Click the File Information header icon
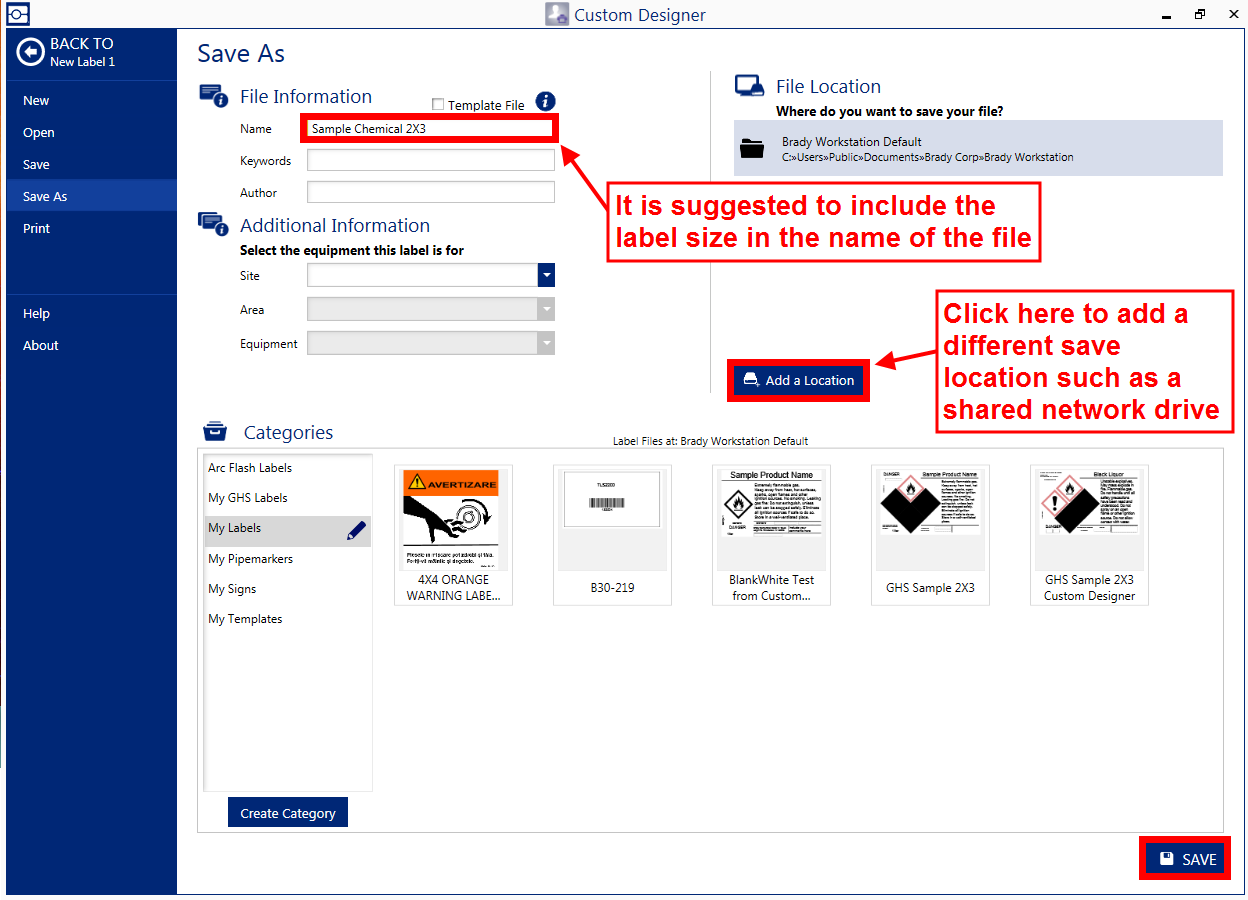This screenshot has width=1248, height=900. (x=214, y=96)
